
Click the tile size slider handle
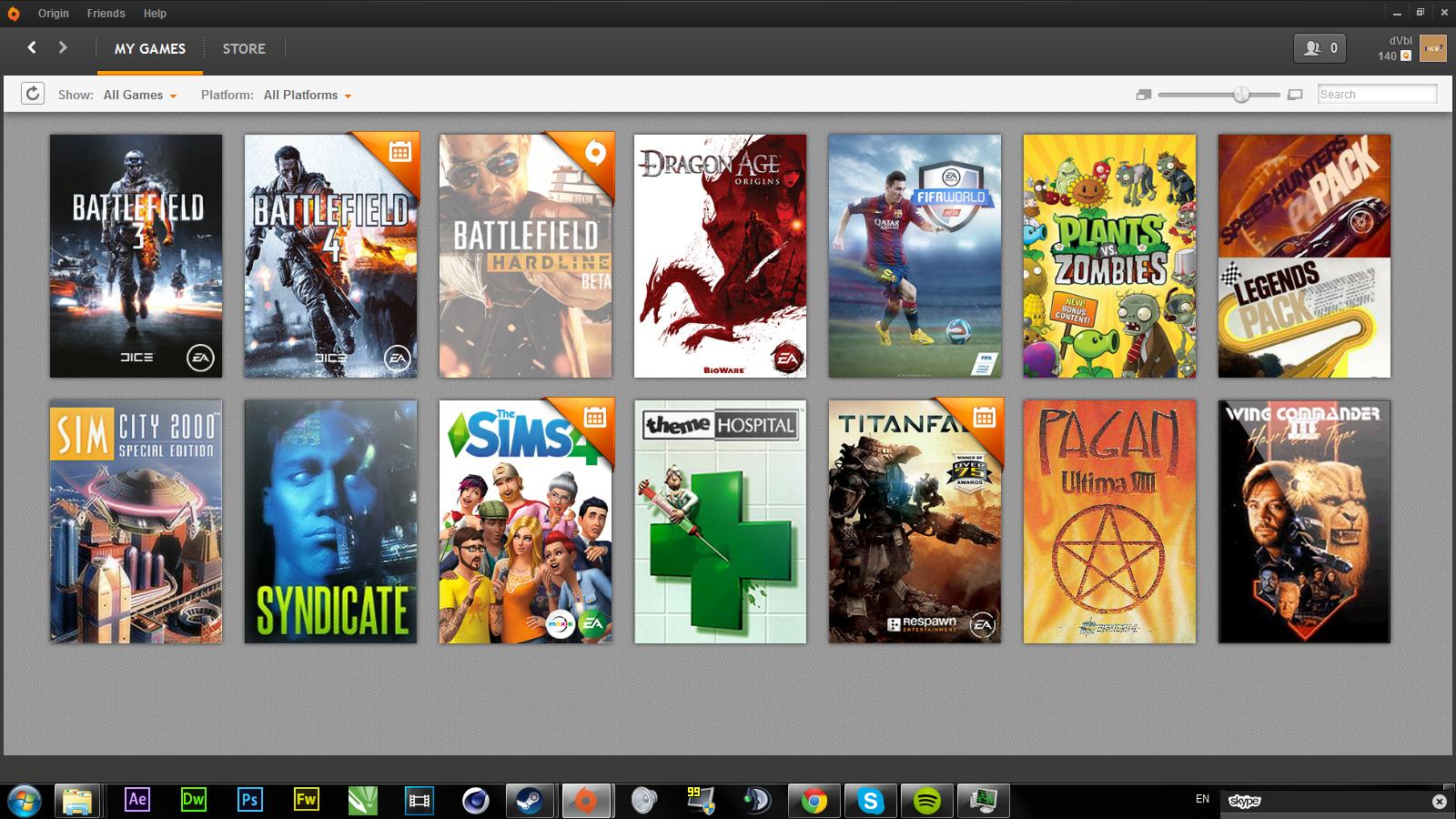(1241, 95)
